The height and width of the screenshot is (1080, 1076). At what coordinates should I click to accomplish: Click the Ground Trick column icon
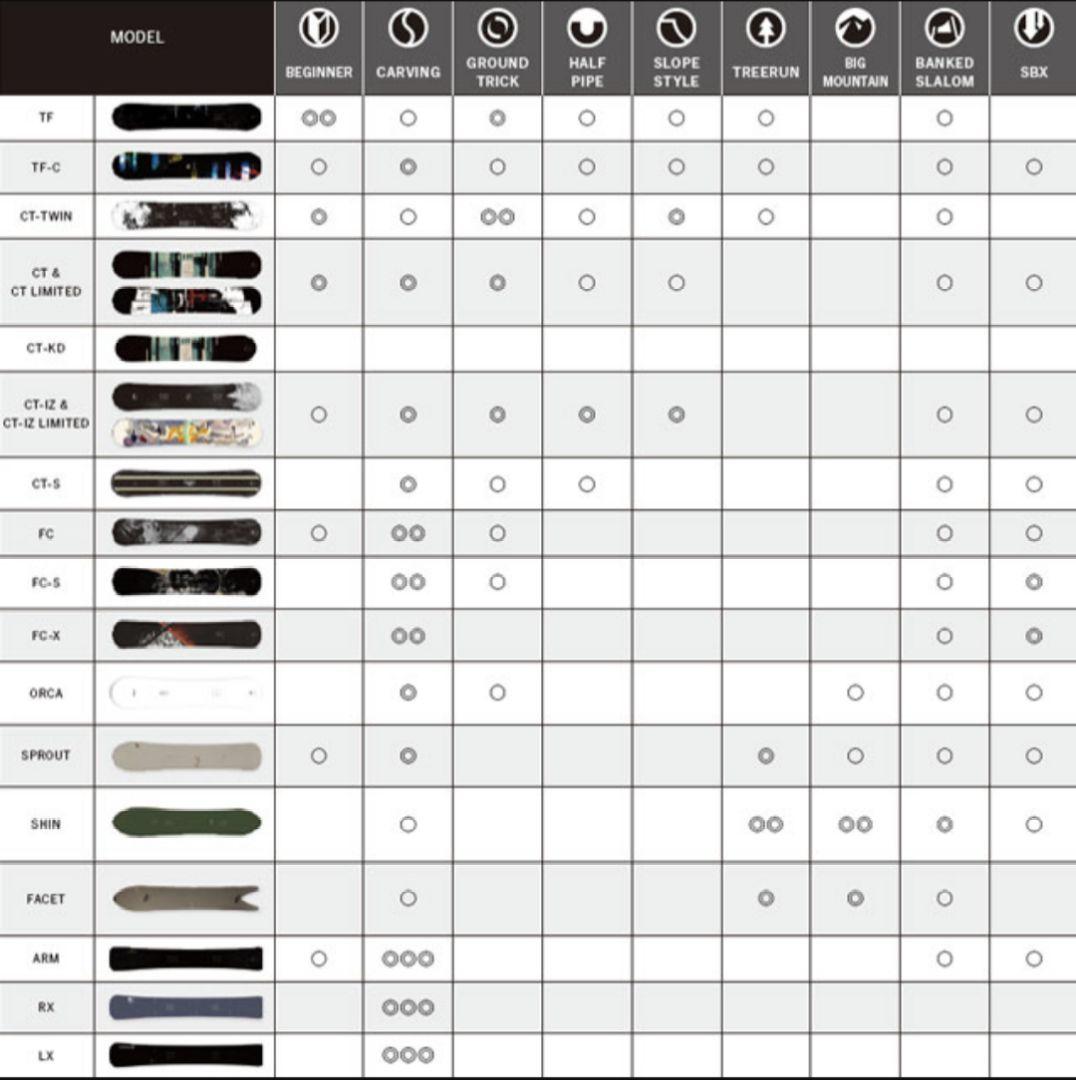coord(497,30)
